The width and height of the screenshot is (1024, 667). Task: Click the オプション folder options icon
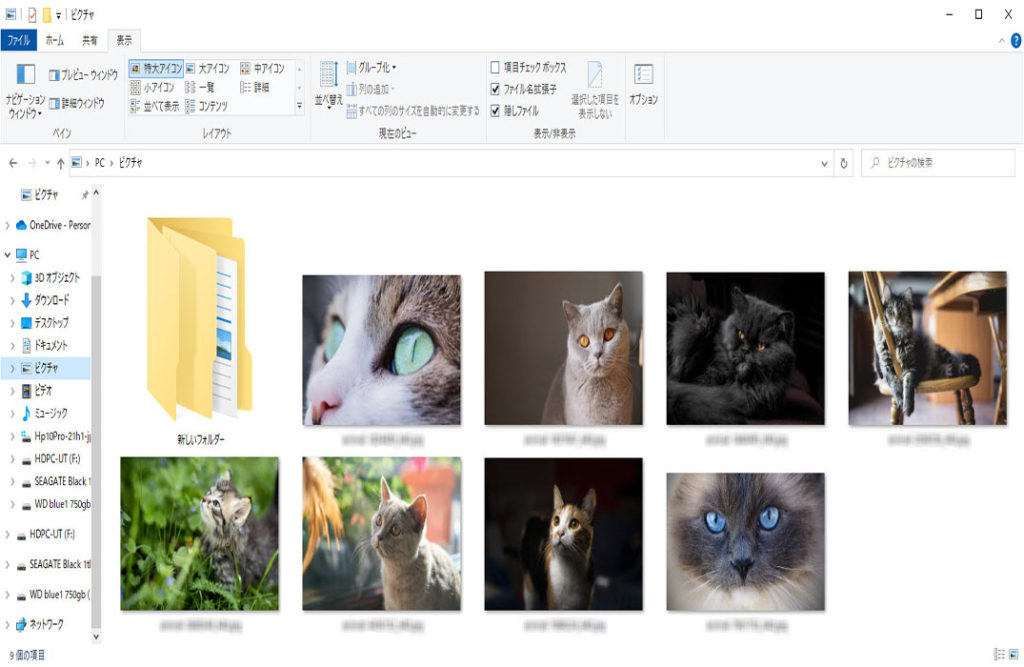[x=643, y=83]
